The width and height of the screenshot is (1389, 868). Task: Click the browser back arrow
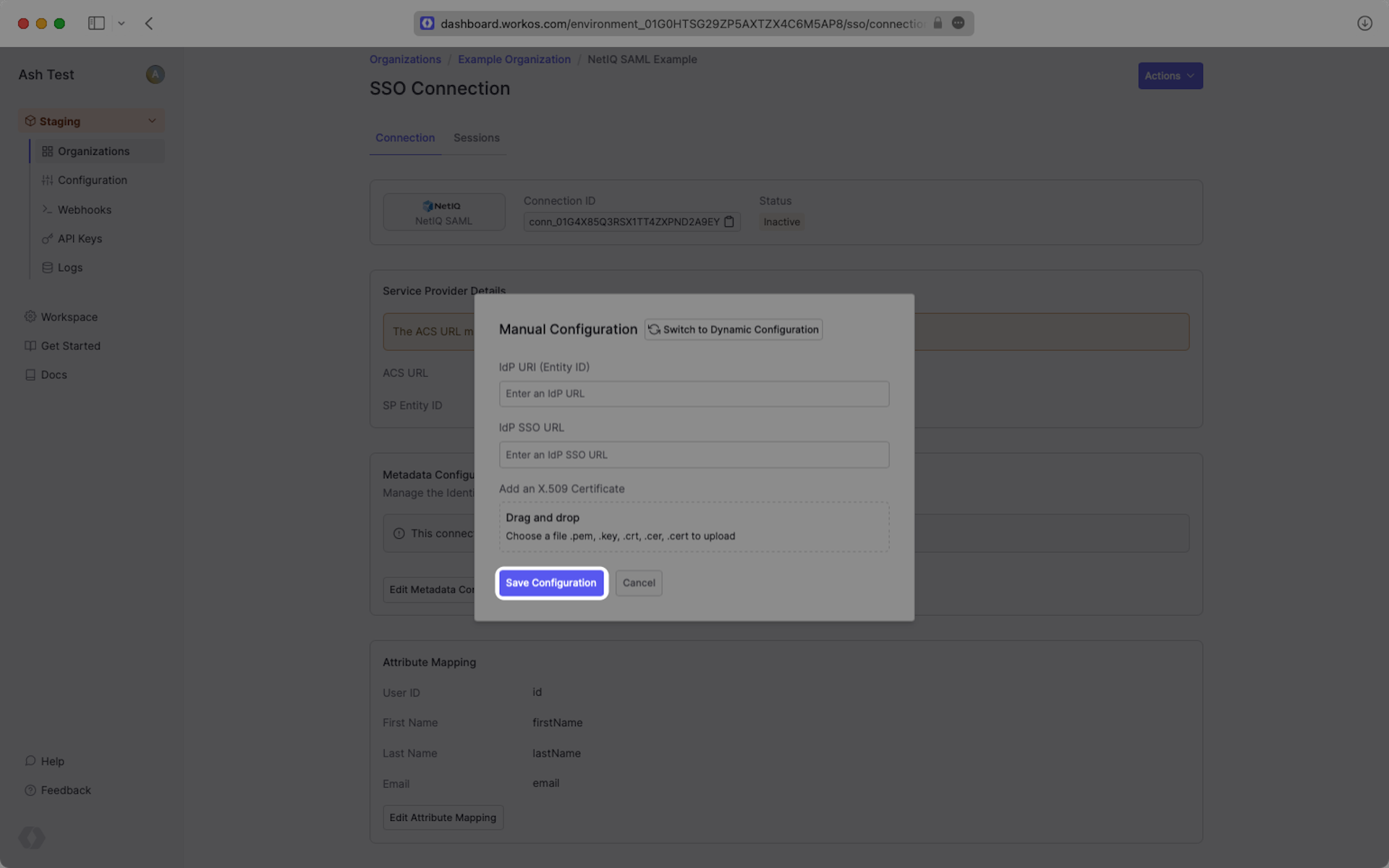coord(149,23)
